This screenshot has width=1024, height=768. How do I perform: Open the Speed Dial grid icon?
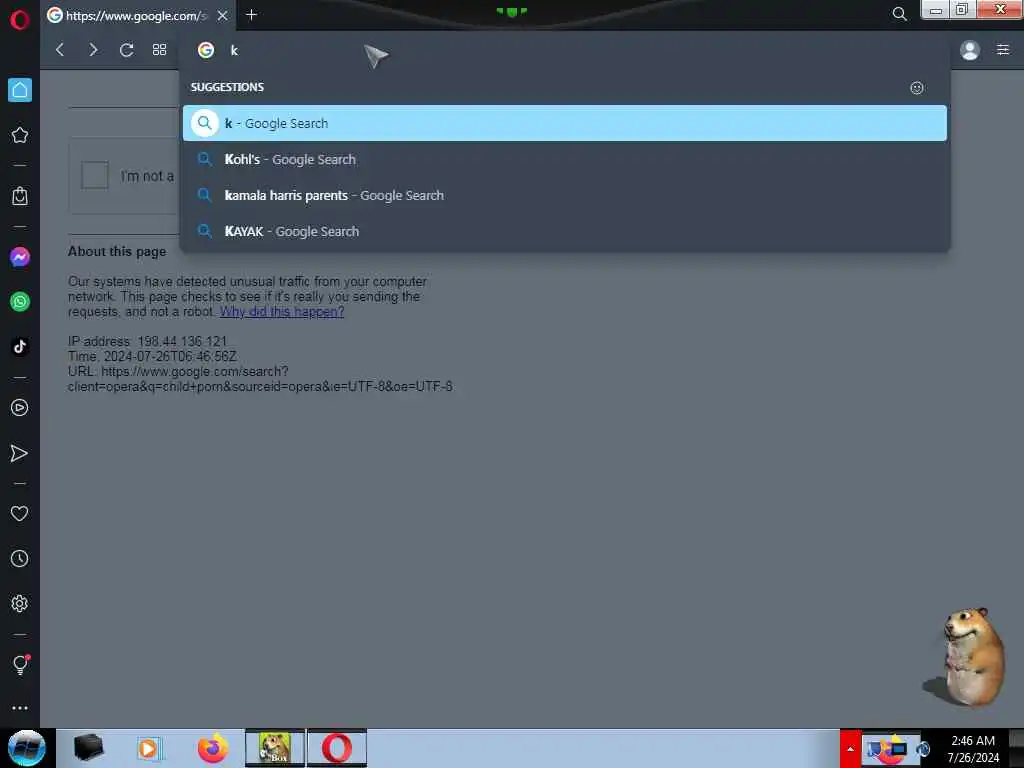click(159, 50)
